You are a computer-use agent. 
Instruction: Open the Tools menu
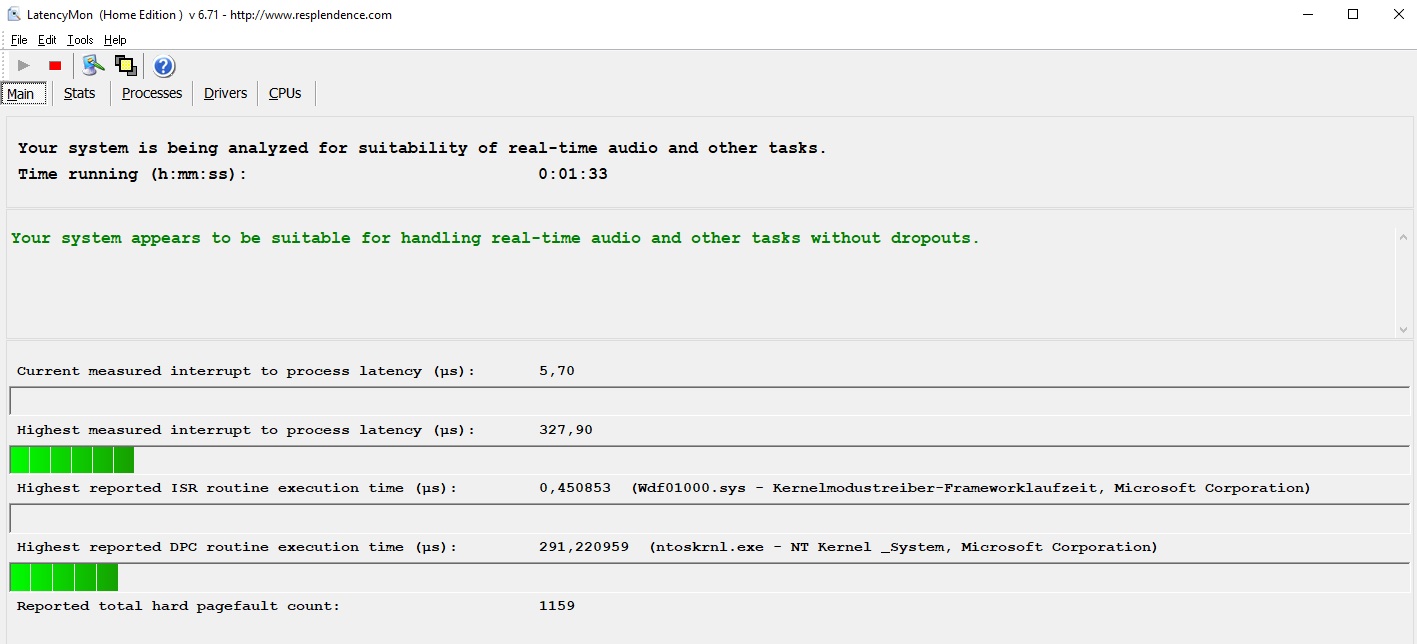[80, 40]
